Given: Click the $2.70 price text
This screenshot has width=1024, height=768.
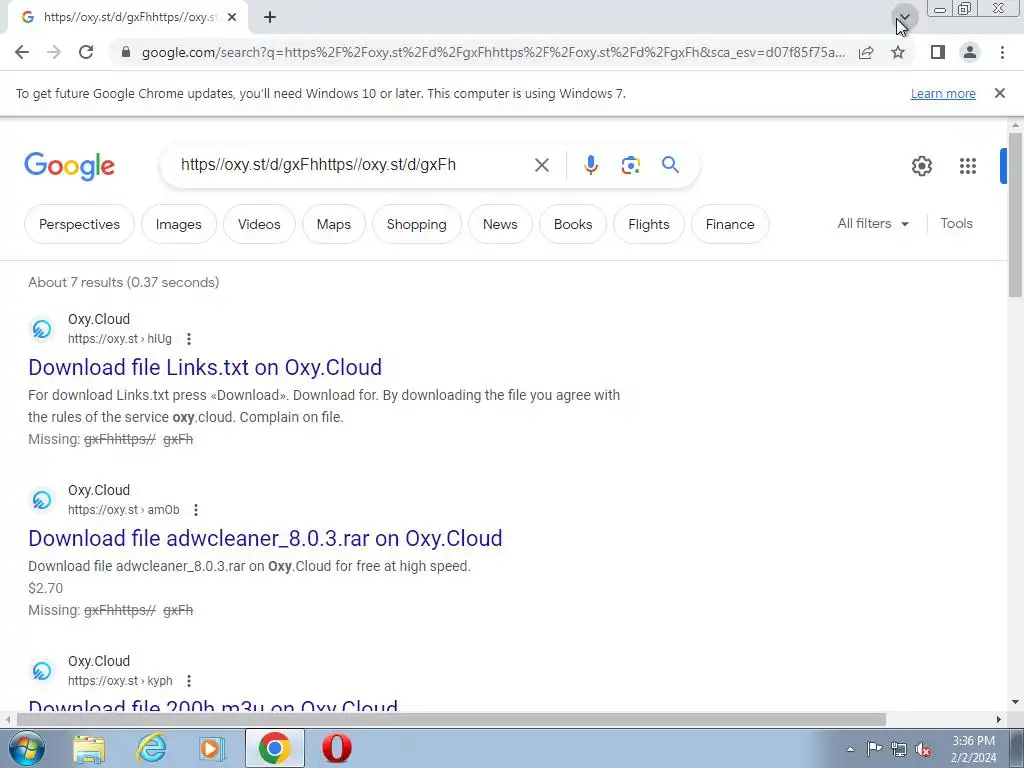Looking at the screenshot, I should pyautogui.click(x=46, y=588).
